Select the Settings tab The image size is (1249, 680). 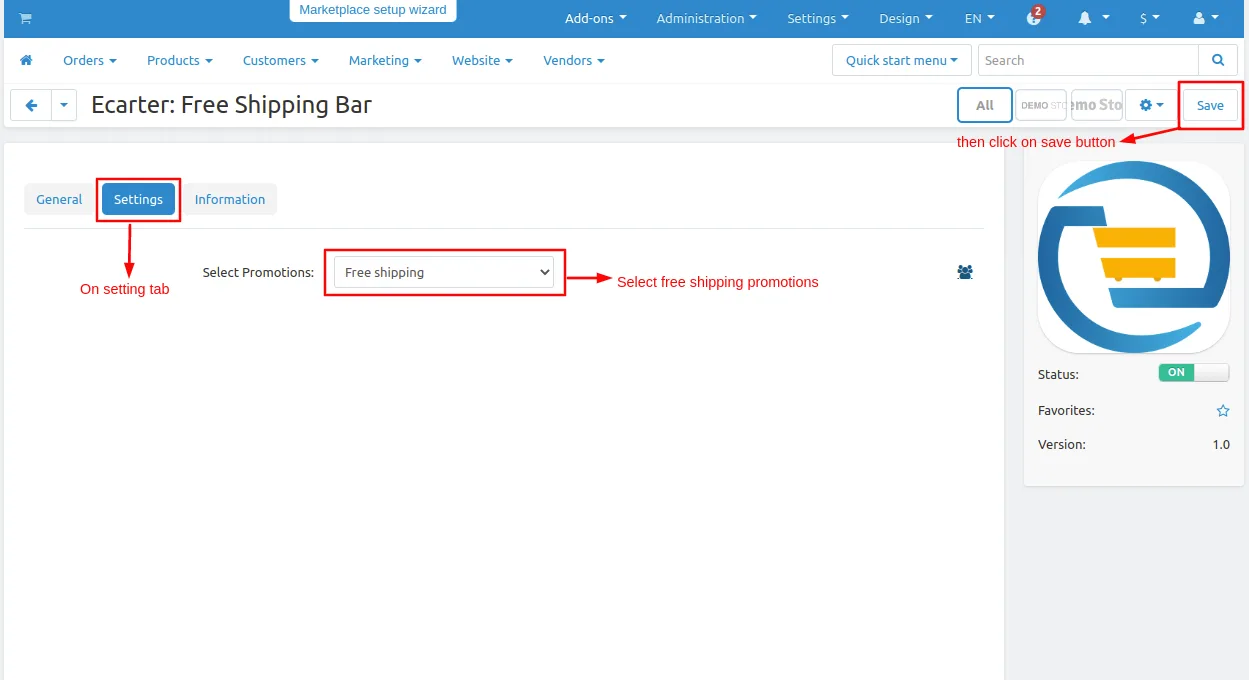pyautogui.click(x=138, y=199)
